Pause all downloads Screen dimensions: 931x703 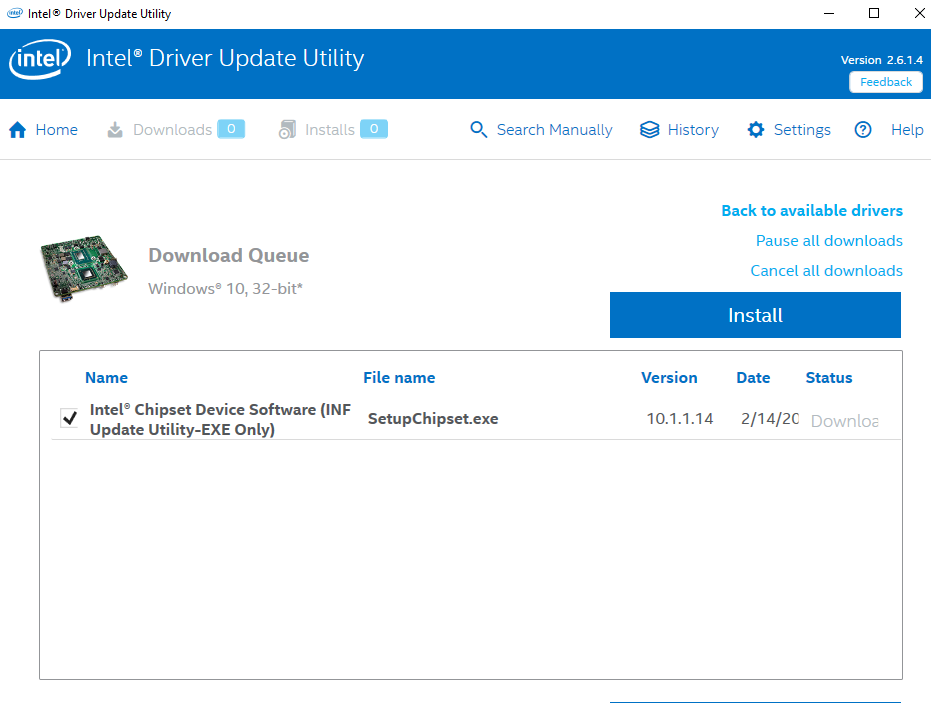[x=829, y=240]
